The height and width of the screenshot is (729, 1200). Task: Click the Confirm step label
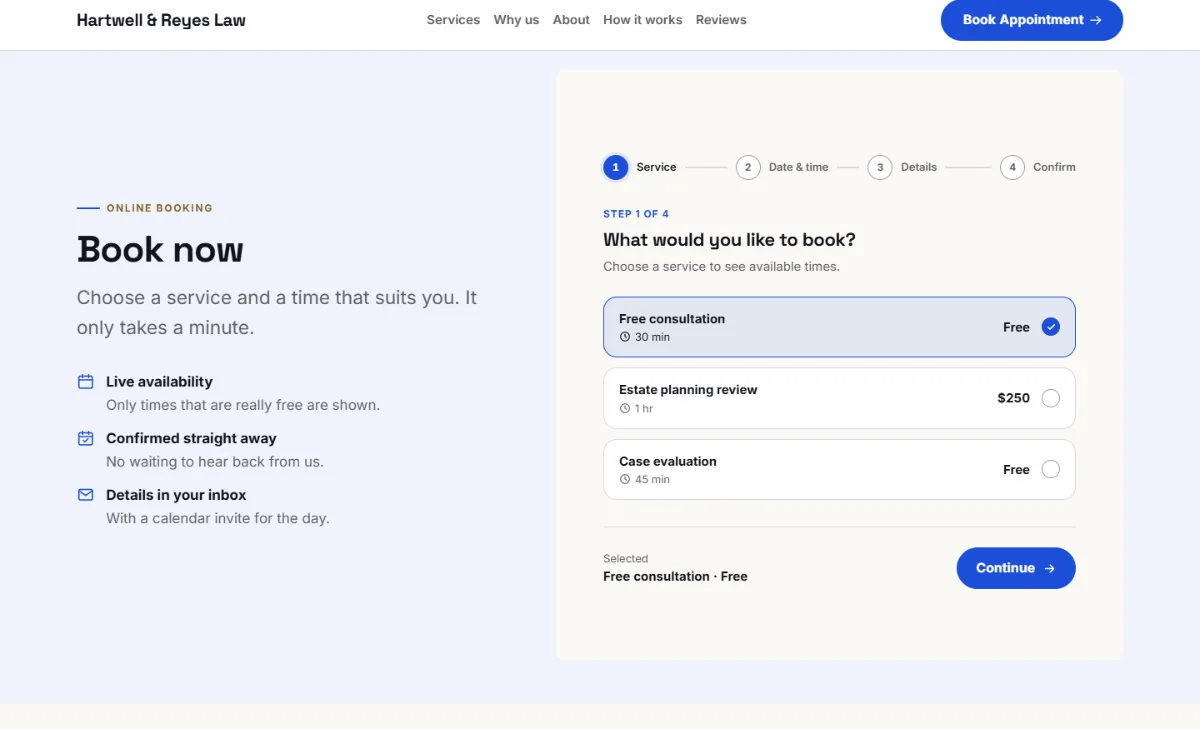pos(1054,167)
